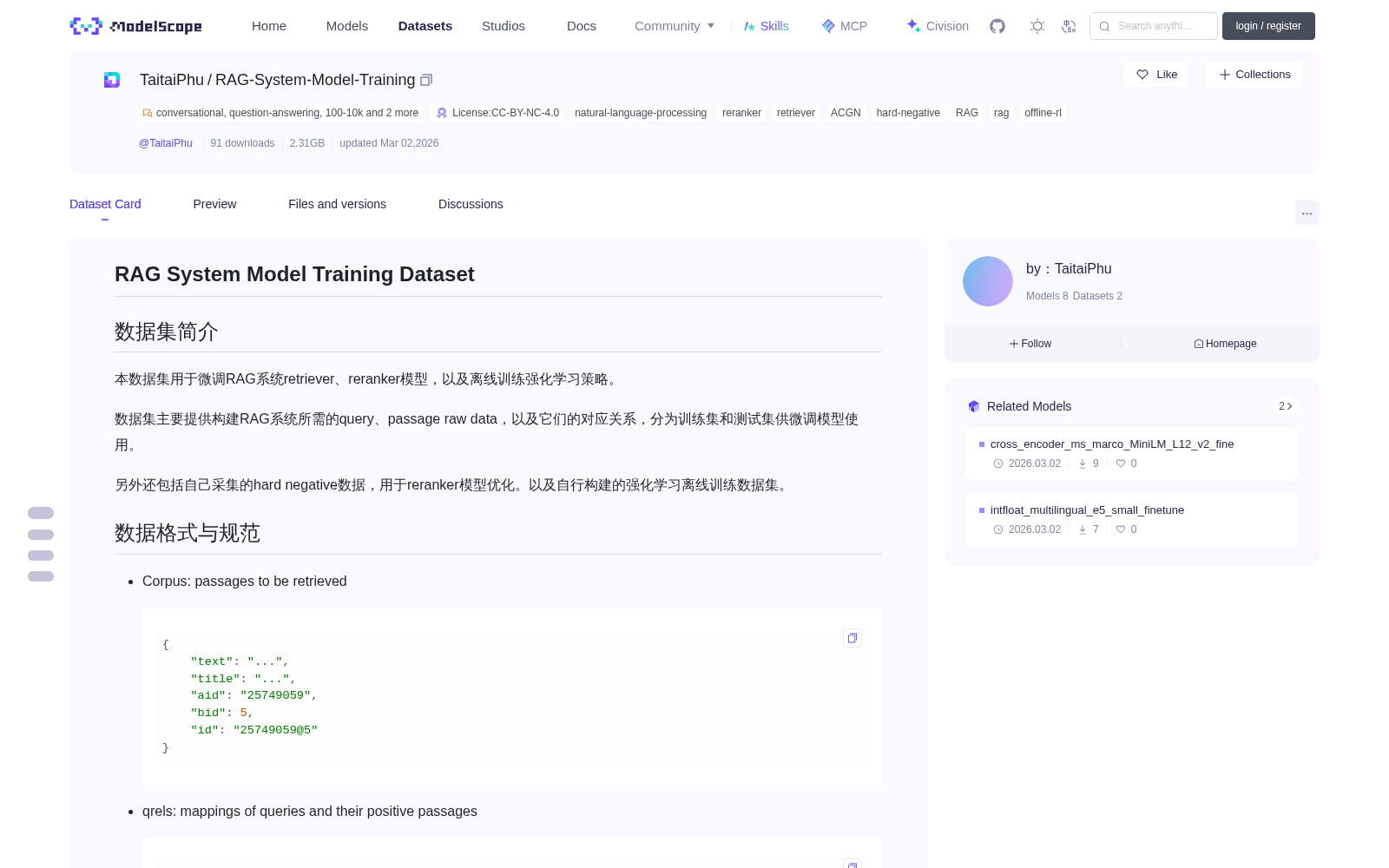Click the '2.31GB' size label
The height and width of the screenshot is (868, 1389).
click(307, 143)
